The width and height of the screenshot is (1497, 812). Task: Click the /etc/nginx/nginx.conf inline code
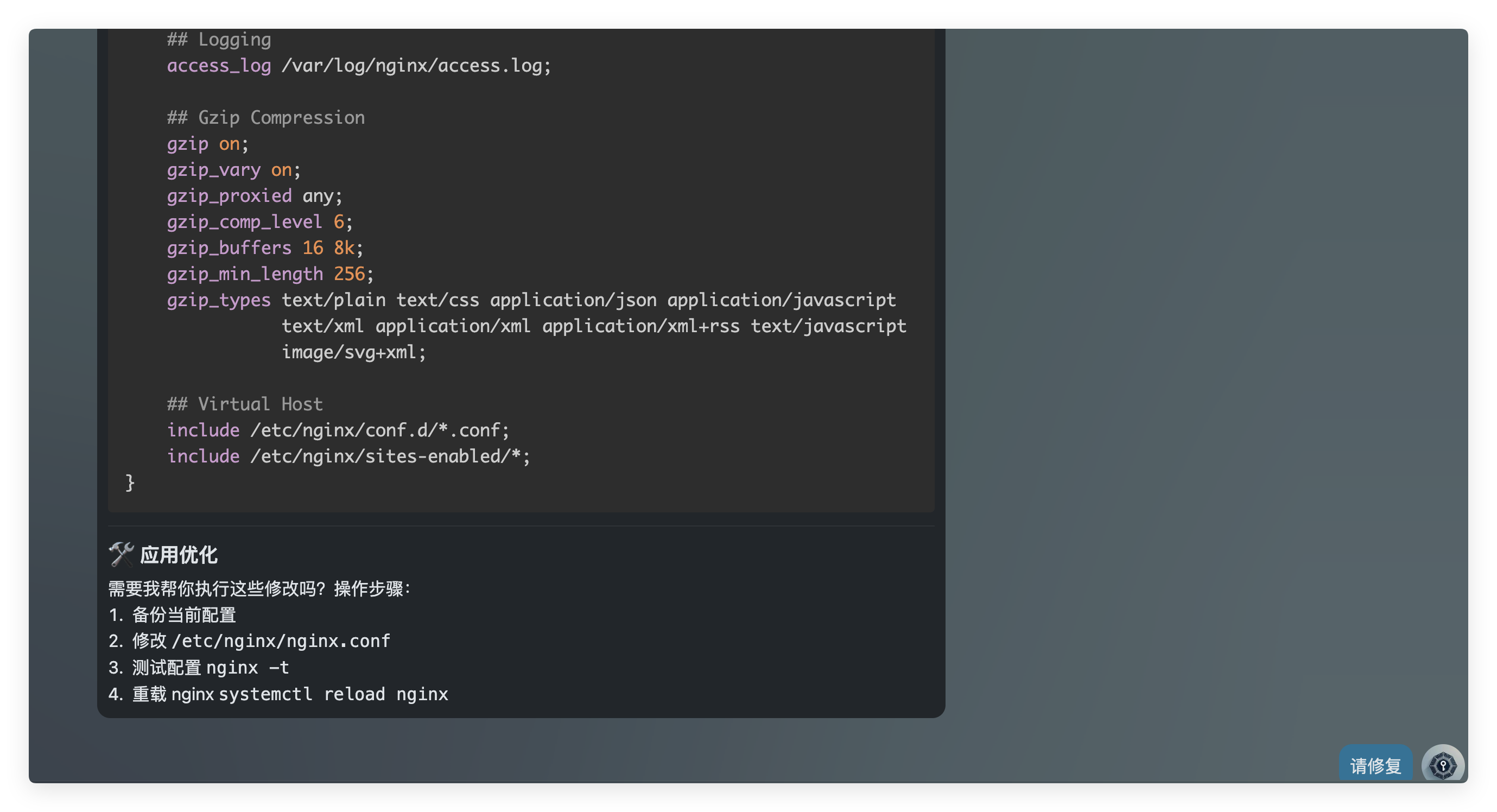281,641
